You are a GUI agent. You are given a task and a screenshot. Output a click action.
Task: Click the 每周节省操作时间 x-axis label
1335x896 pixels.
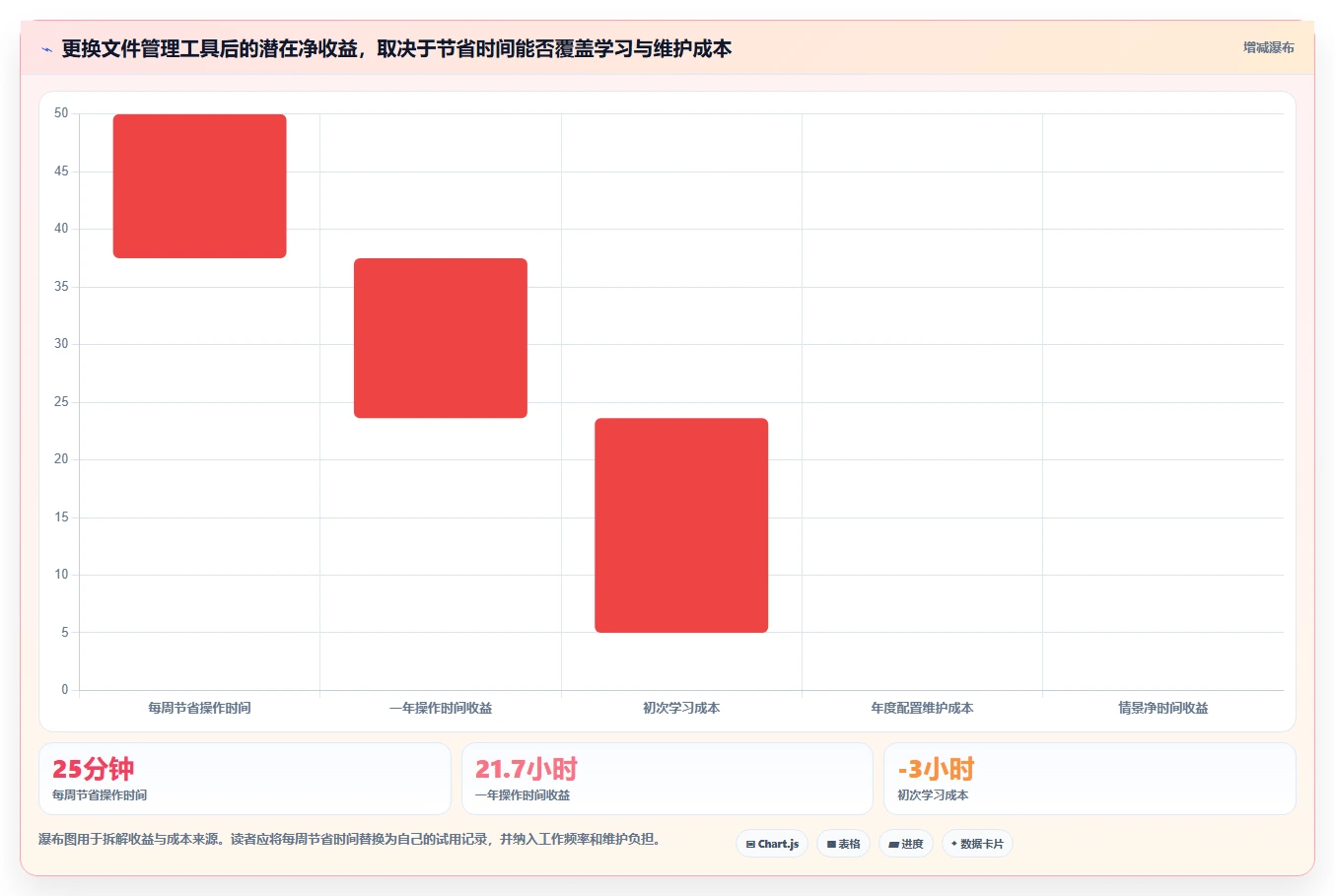199,708
